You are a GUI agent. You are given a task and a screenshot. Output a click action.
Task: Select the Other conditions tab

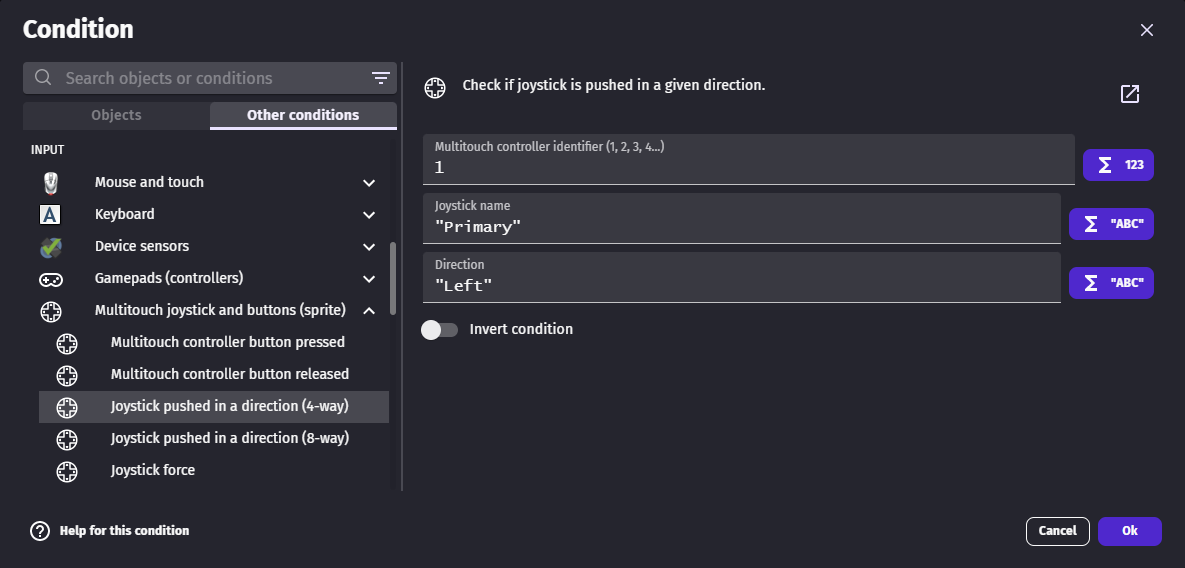pyautogui.click(x=302, y=115)
